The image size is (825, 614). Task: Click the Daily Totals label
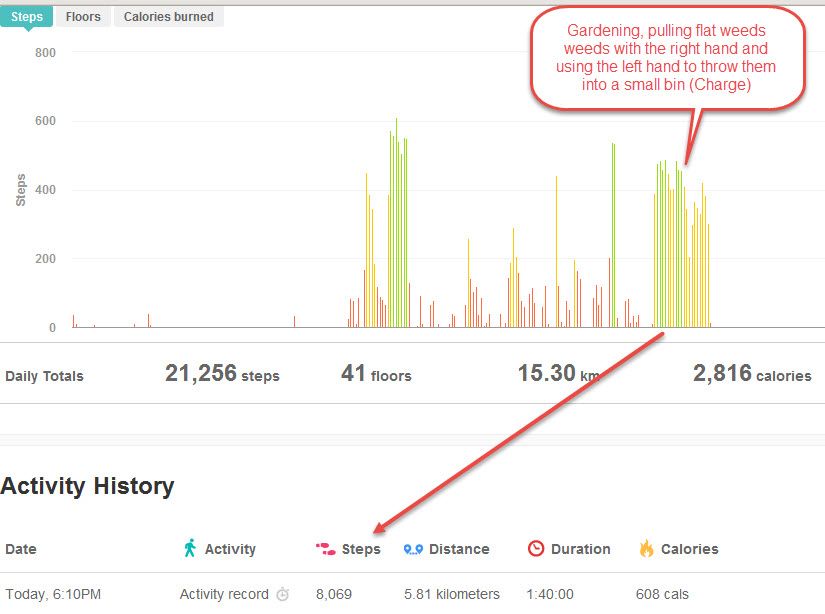tap(44, 376)
